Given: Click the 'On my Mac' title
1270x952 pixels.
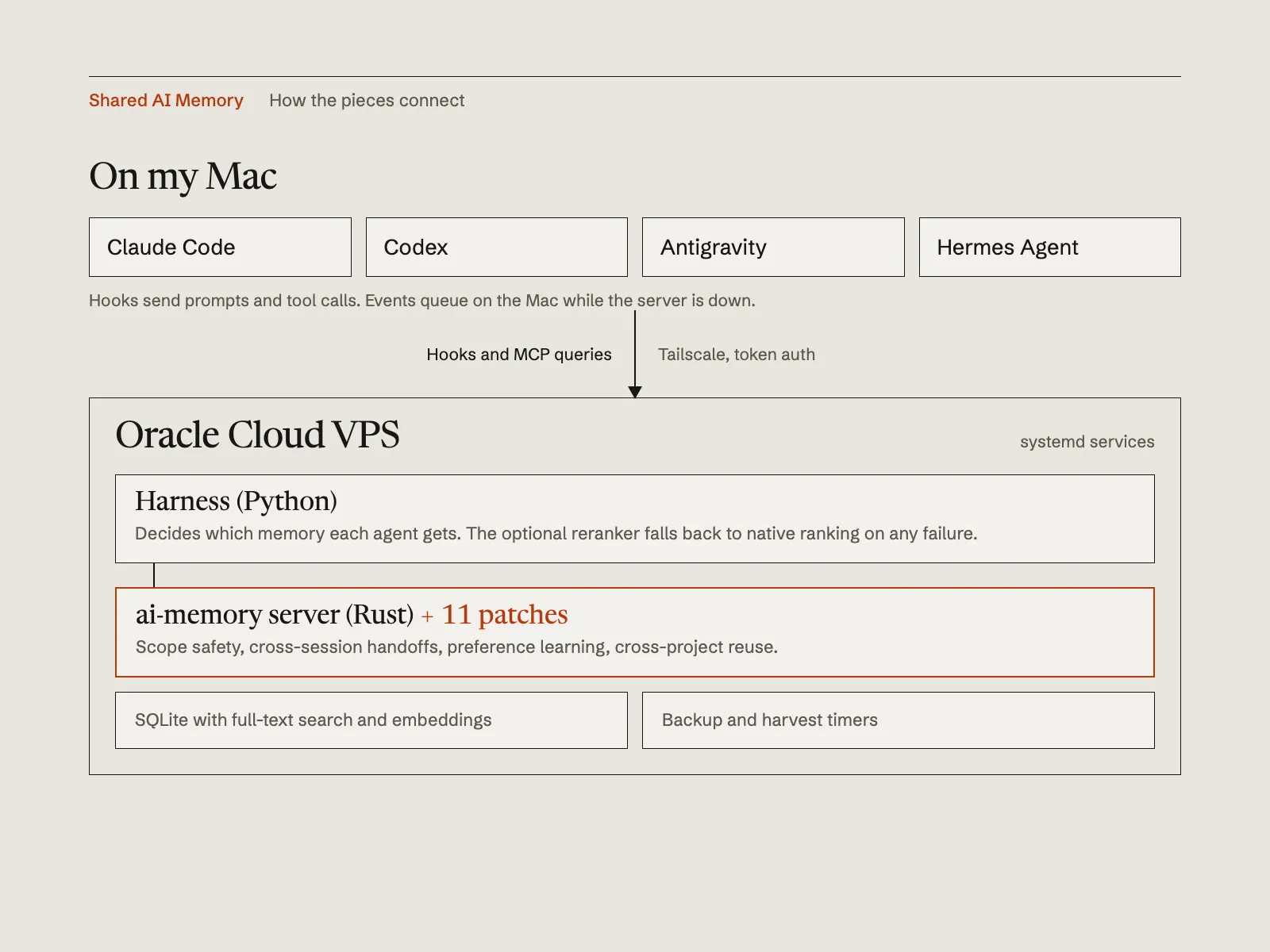Looking at the screenshot, I should [183, 176].
